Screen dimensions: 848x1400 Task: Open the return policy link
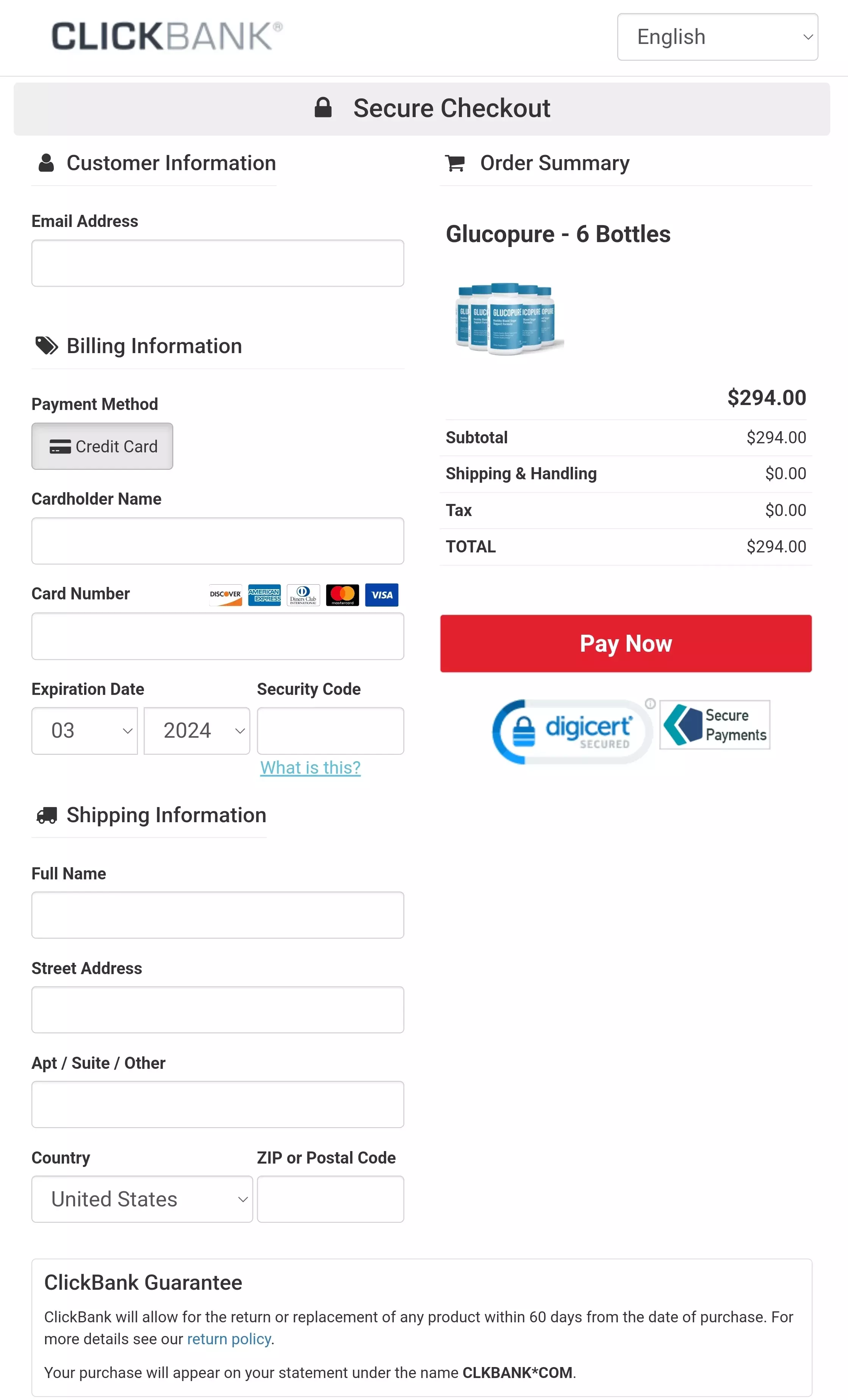pyautogui.click(x=228, y=1339)
